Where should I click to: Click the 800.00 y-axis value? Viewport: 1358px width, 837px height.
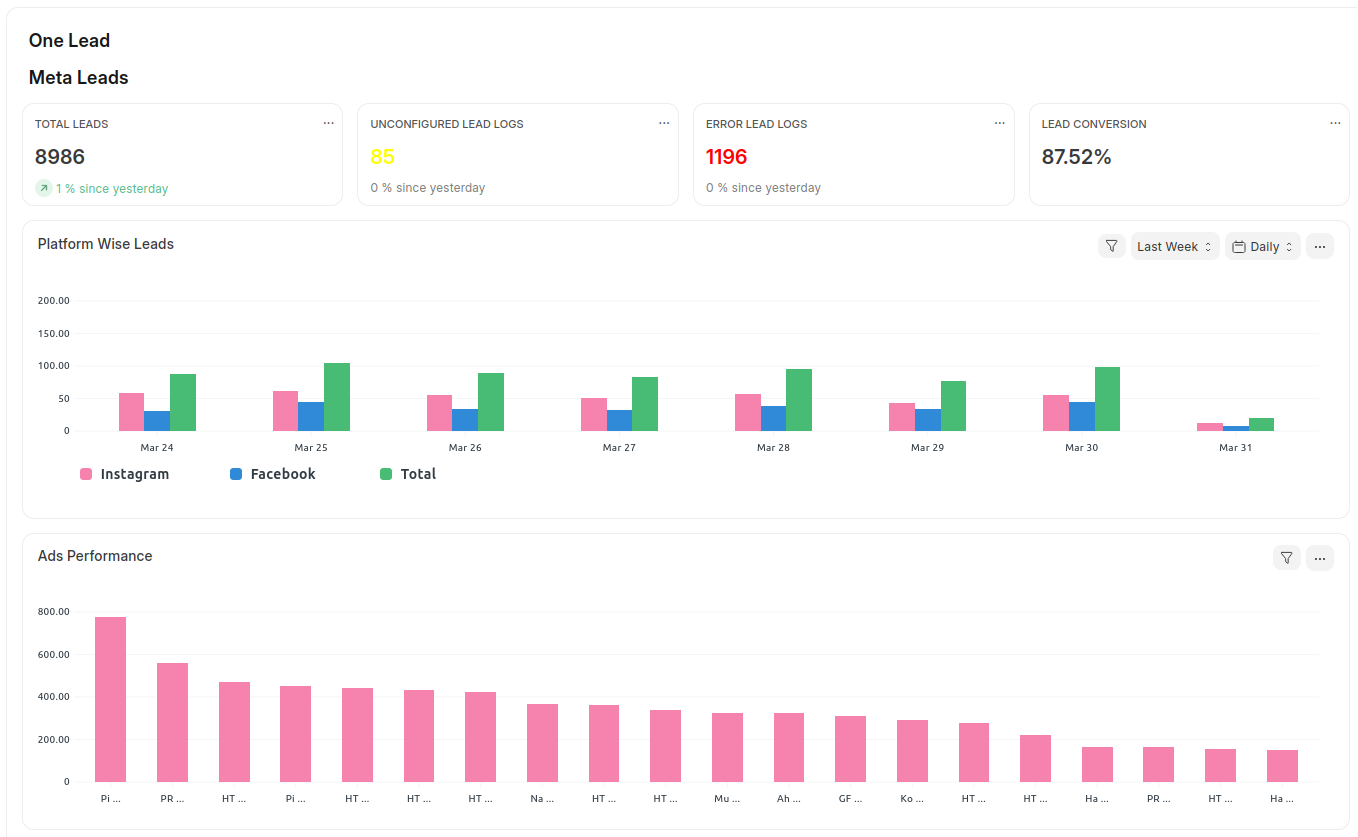pos(54,612)
